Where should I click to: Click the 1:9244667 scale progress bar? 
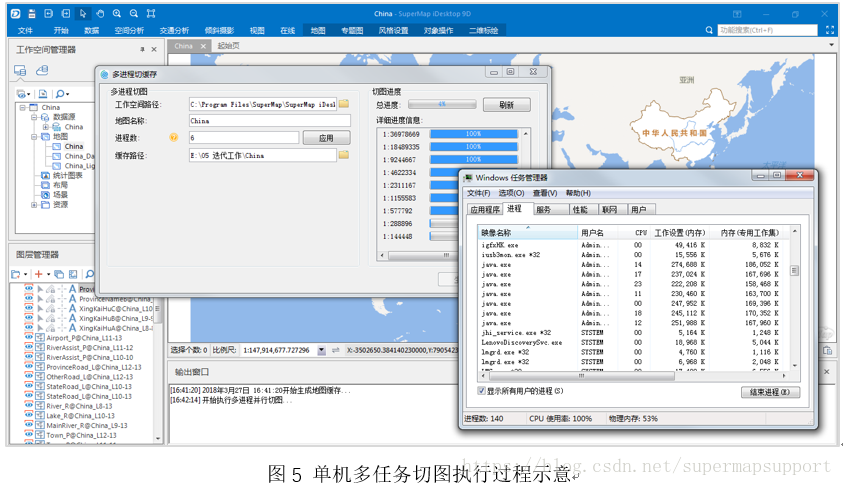pos(474,159)
